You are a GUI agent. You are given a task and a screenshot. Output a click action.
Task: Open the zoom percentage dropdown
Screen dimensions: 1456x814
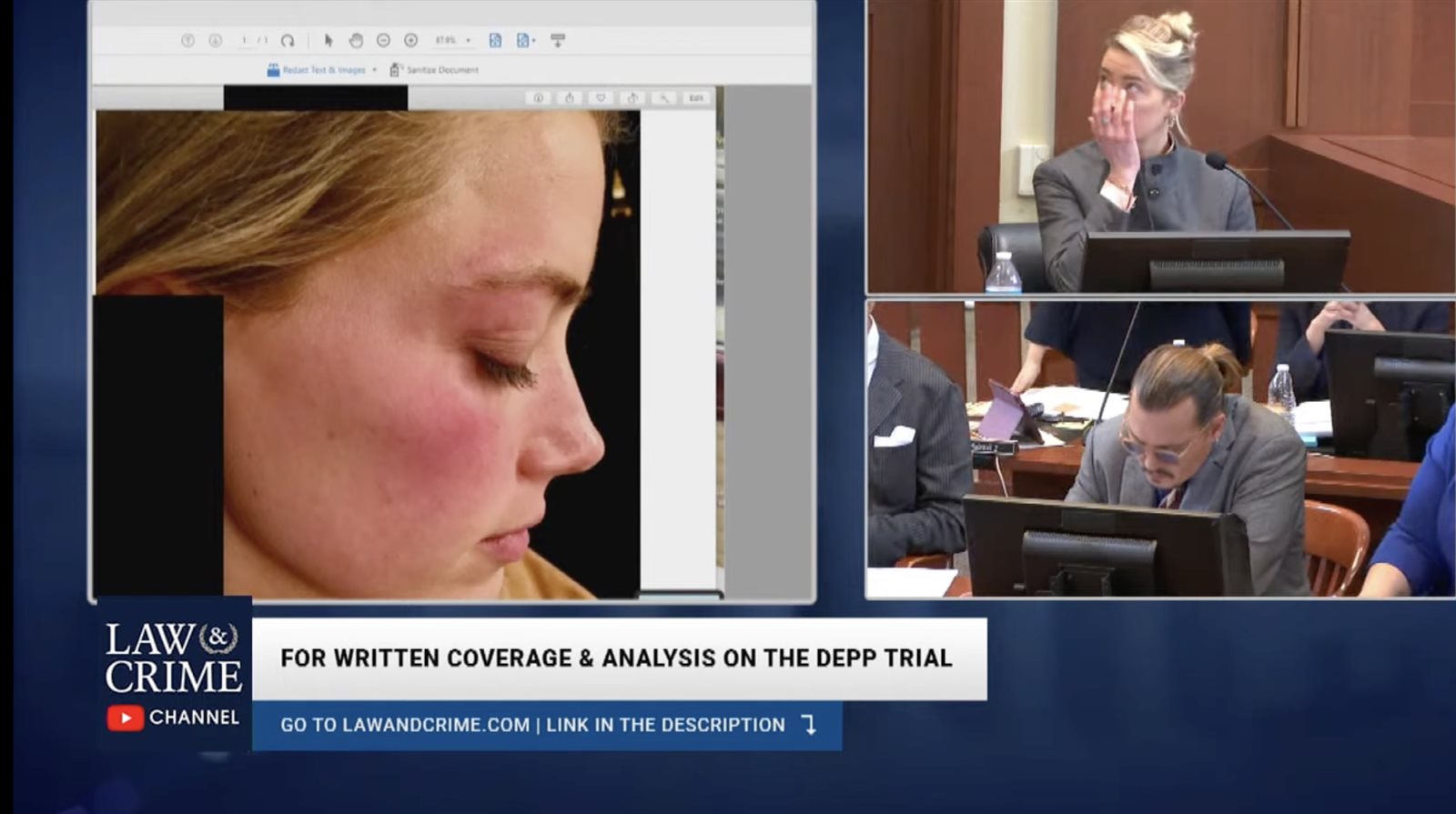coord(468,41)
